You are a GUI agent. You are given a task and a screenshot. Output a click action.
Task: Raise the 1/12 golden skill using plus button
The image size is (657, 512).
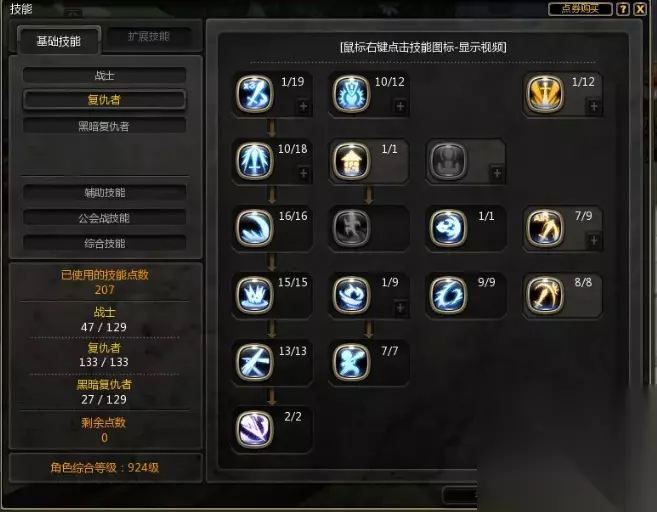tap(594, 106)
